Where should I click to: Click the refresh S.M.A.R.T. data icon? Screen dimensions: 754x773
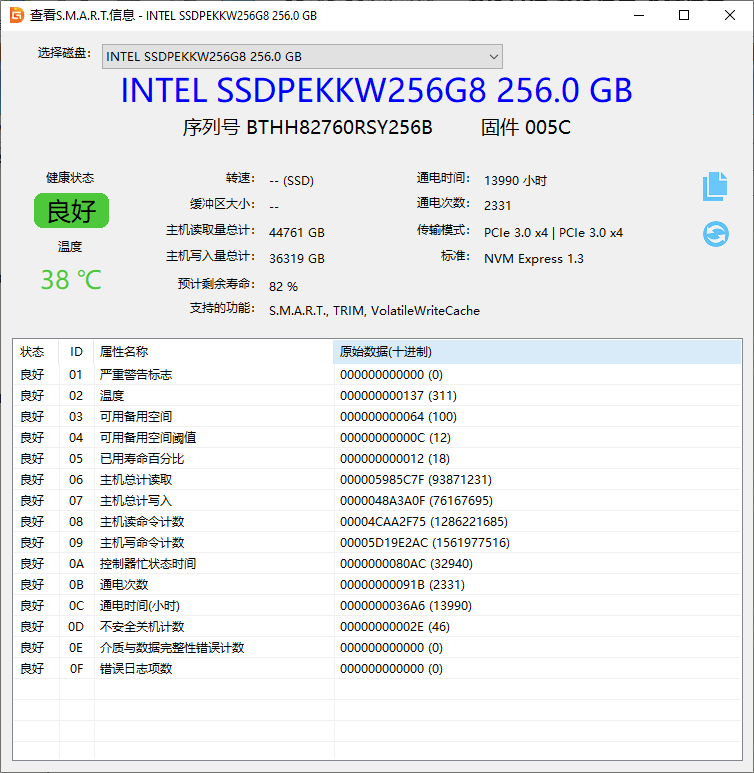(716, 234)
